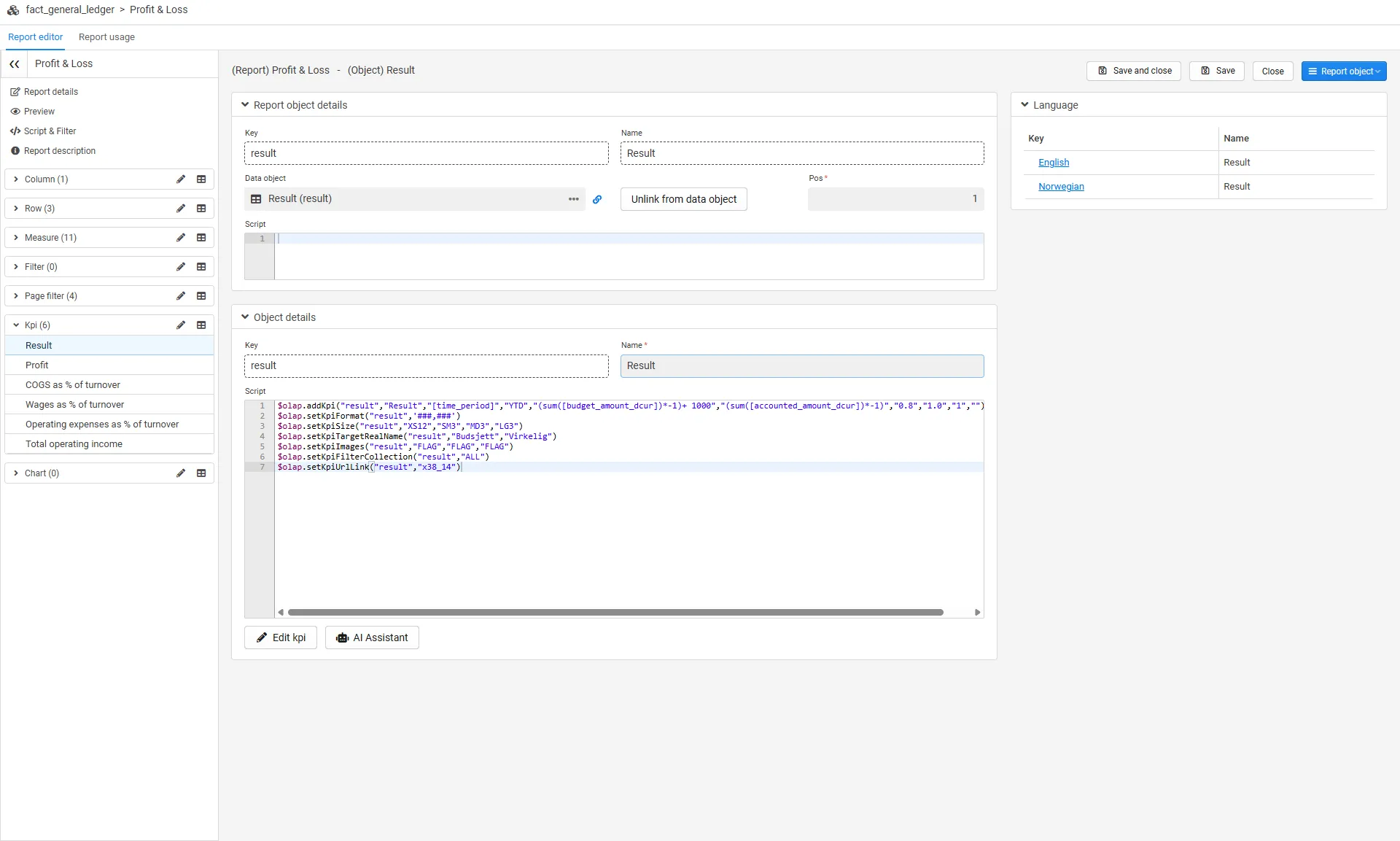Viewport: 1400px width, 841px height.
Task: Open the three-dots menu in Data object field
Action: pos(574,199)
